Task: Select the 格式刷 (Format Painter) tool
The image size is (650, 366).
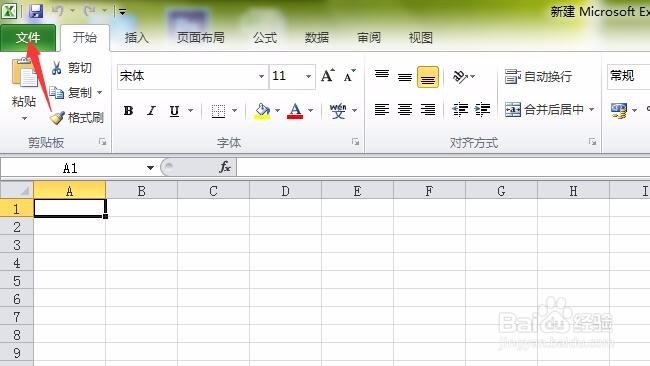Action: (77, 118)
